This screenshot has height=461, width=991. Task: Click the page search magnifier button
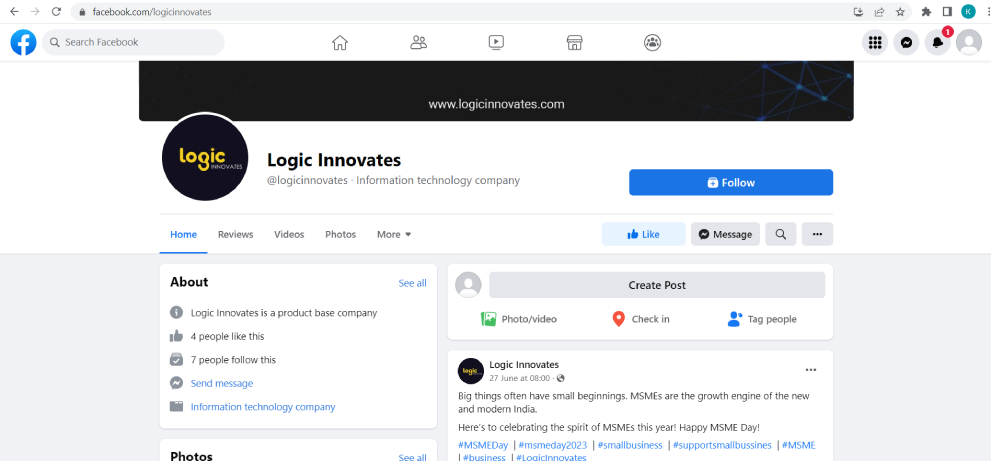[781, 234]
